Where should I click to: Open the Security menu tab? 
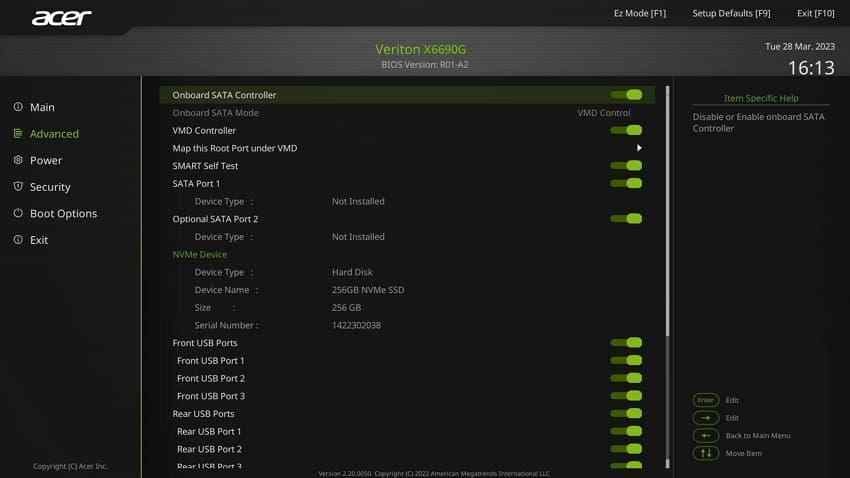[x=50, y=187]
